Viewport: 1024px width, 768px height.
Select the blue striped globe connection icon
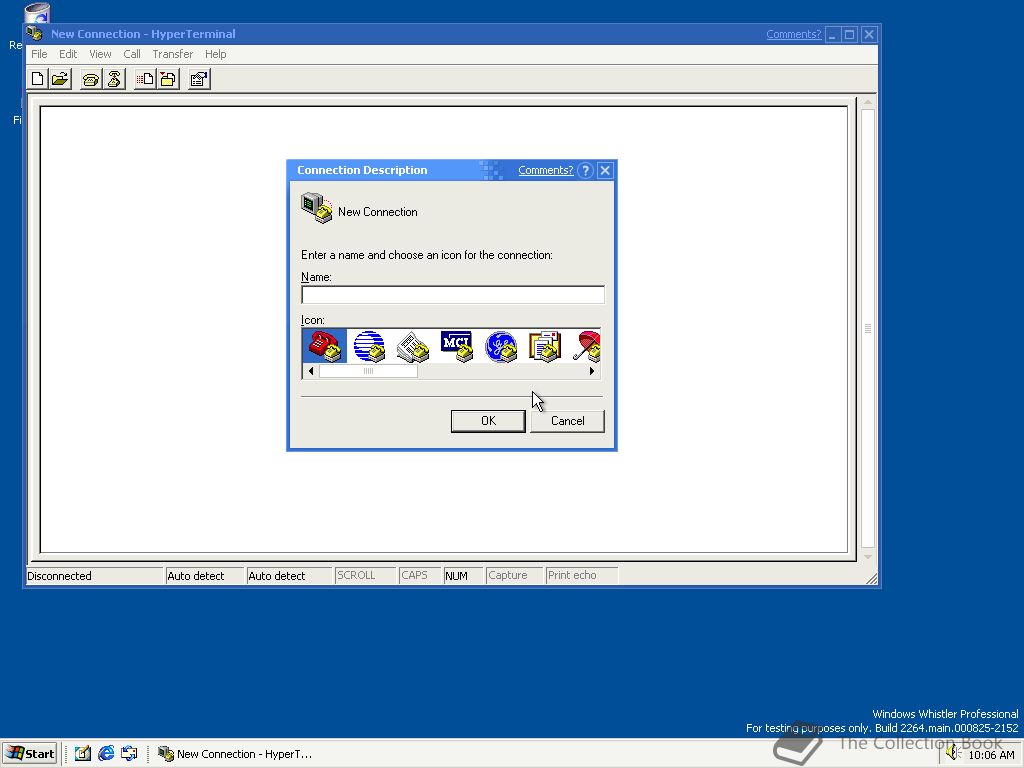[369, 345]
